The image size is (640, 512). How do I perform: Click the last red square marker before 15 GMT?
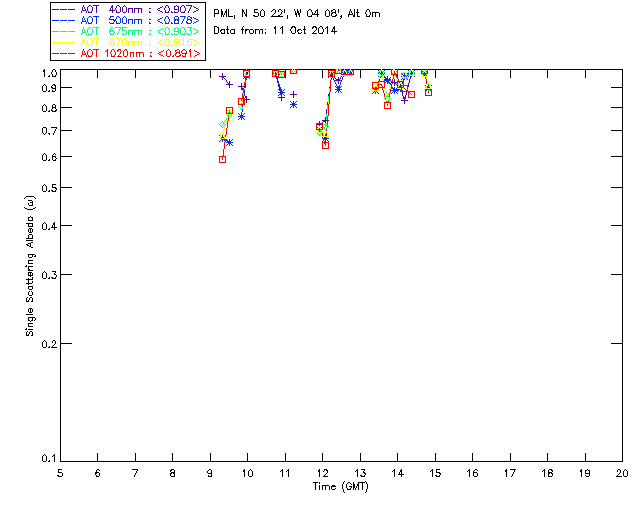point(428,92)
